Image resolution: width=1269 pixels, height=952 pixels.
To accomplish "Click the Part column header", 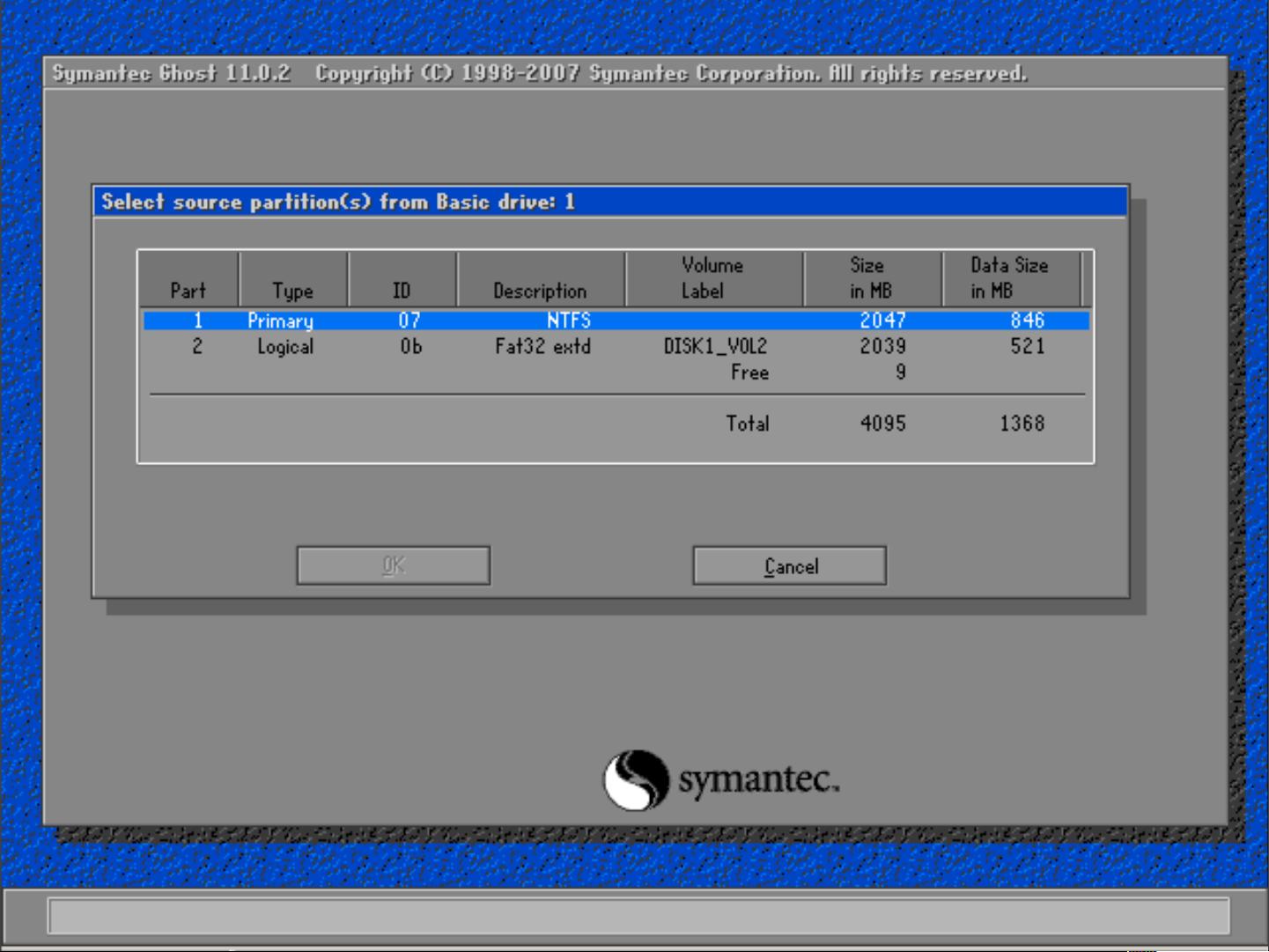I will (188, 279).
